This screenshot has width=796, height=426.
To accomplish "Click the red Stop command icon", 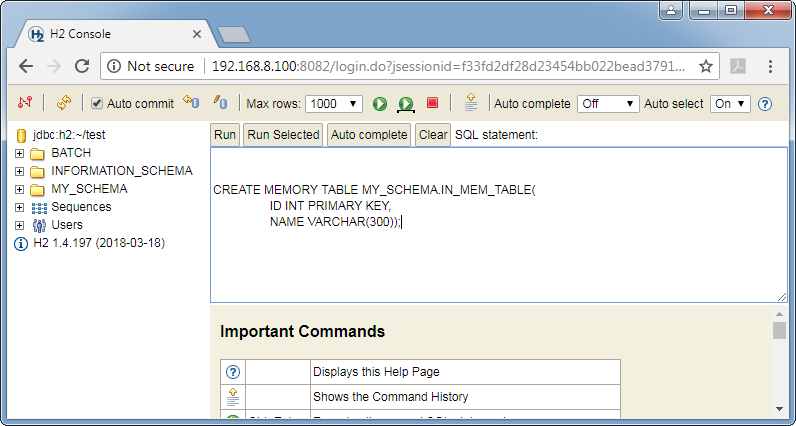I will point(432,103).
